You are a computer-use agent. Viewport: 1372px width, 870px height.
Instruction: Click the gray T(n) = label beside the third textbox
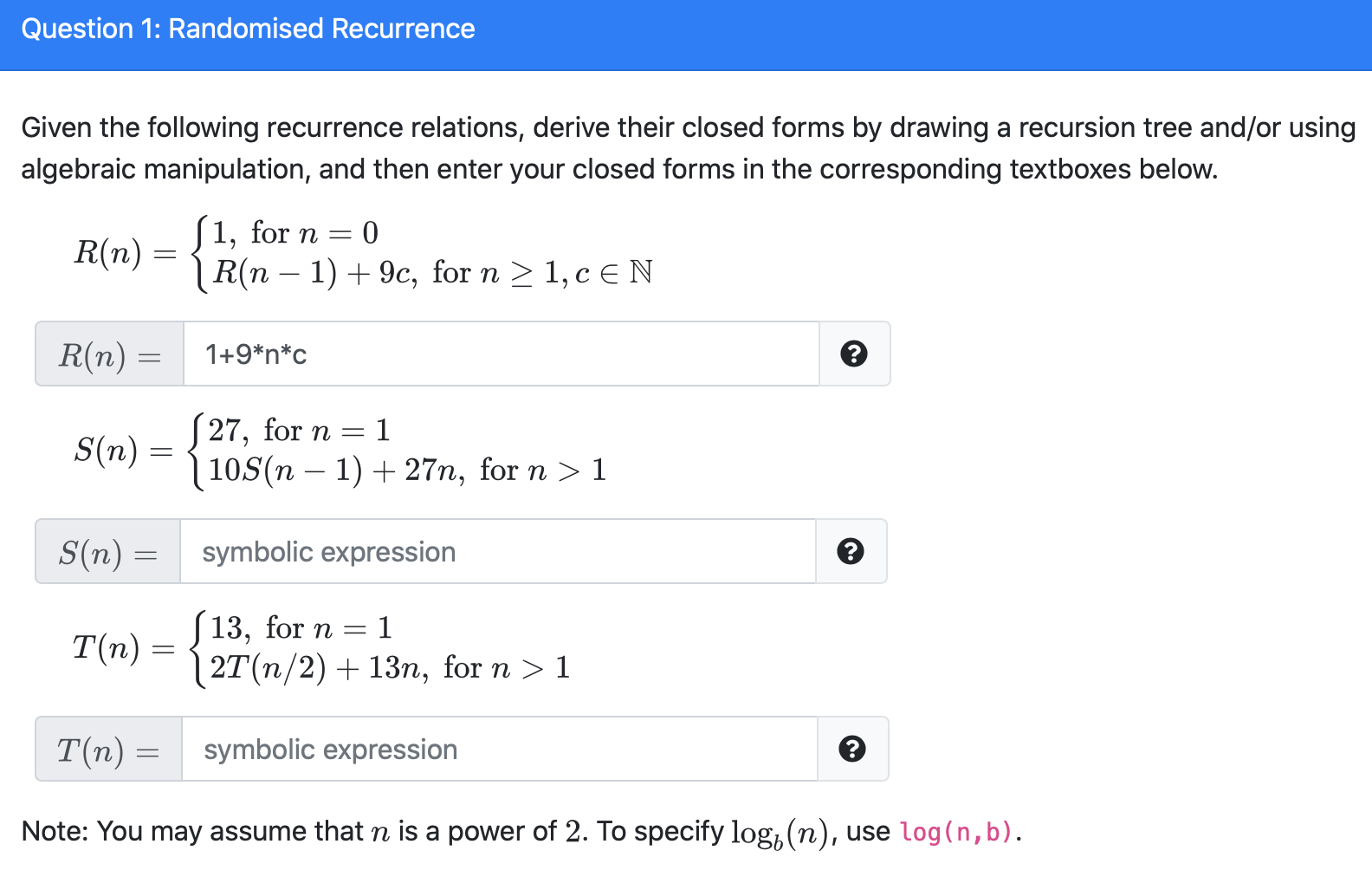coord(108,749)
